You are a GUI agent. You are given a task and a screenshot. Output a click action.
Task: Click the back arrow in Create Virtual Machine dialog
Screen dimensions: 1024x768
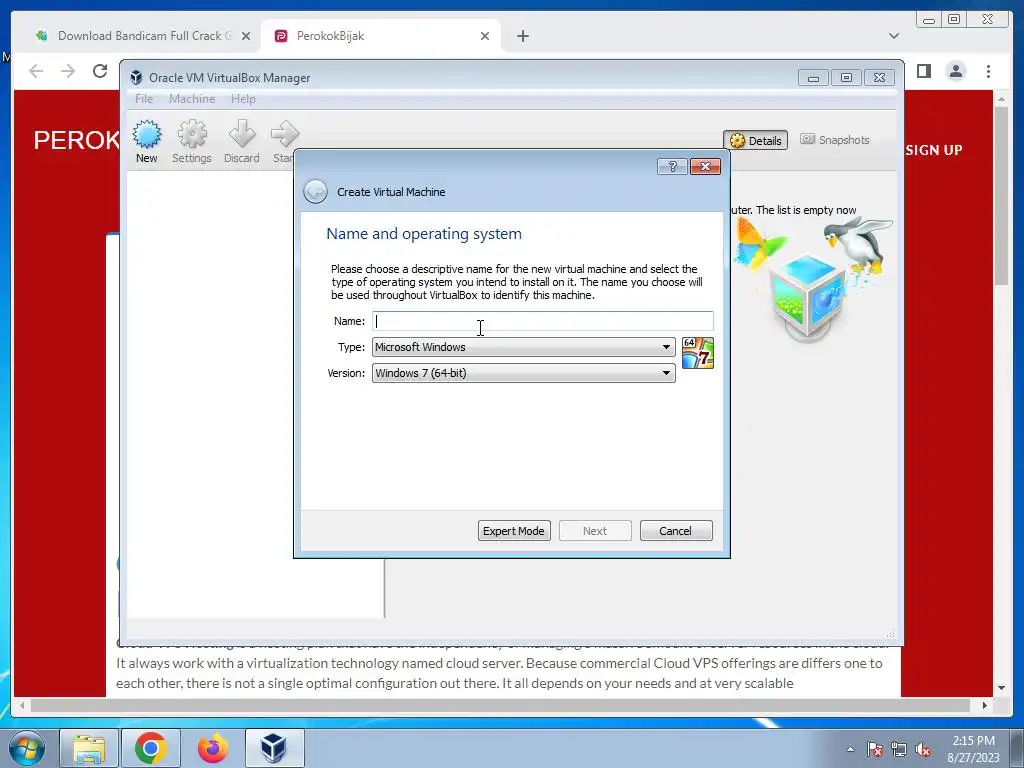click(x=315, y=191)
